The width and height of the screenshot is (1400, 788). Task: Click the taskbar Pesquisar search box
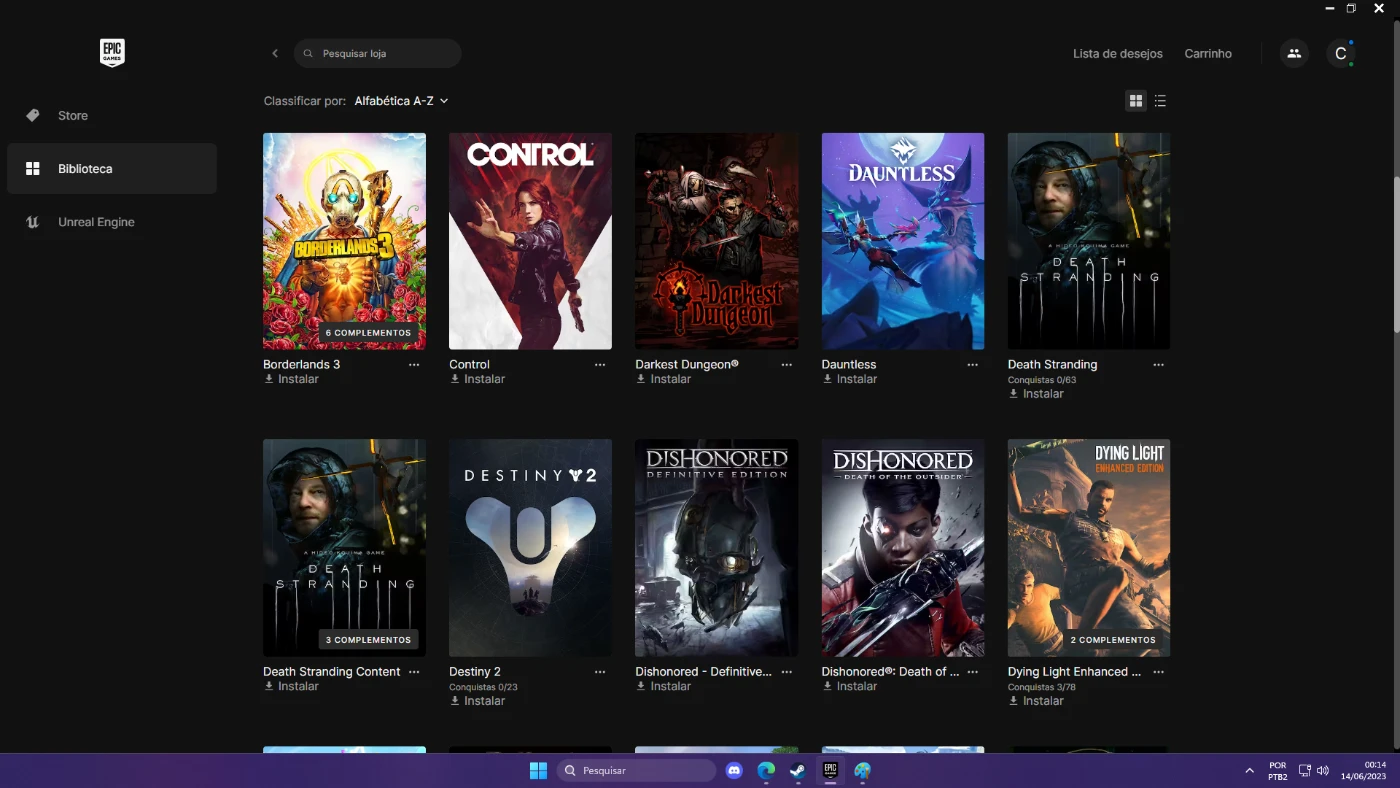[636, 770]
